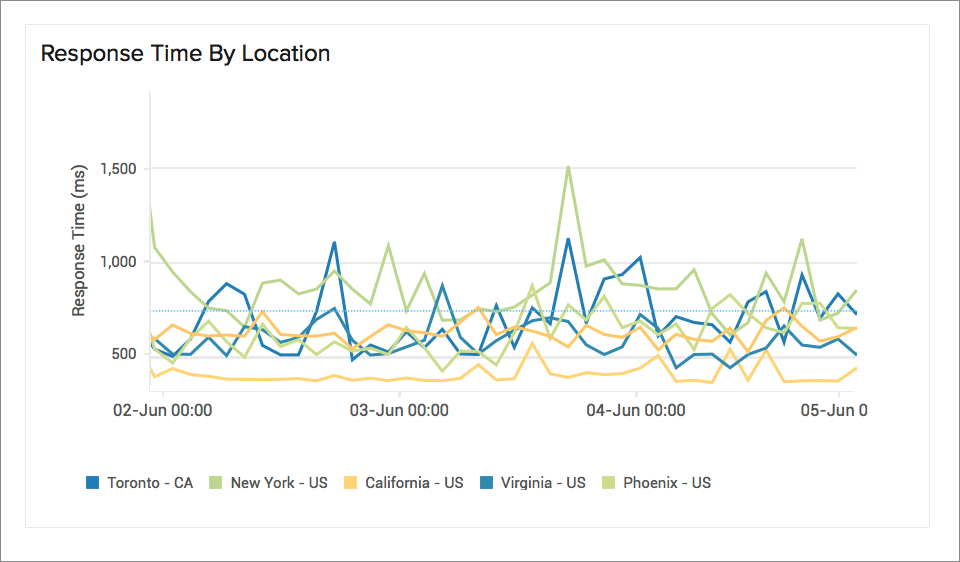The height and width of the screenshot is (562, 960).
Task: Click the 500 y-axis tick label
Action: click(123, 355)
